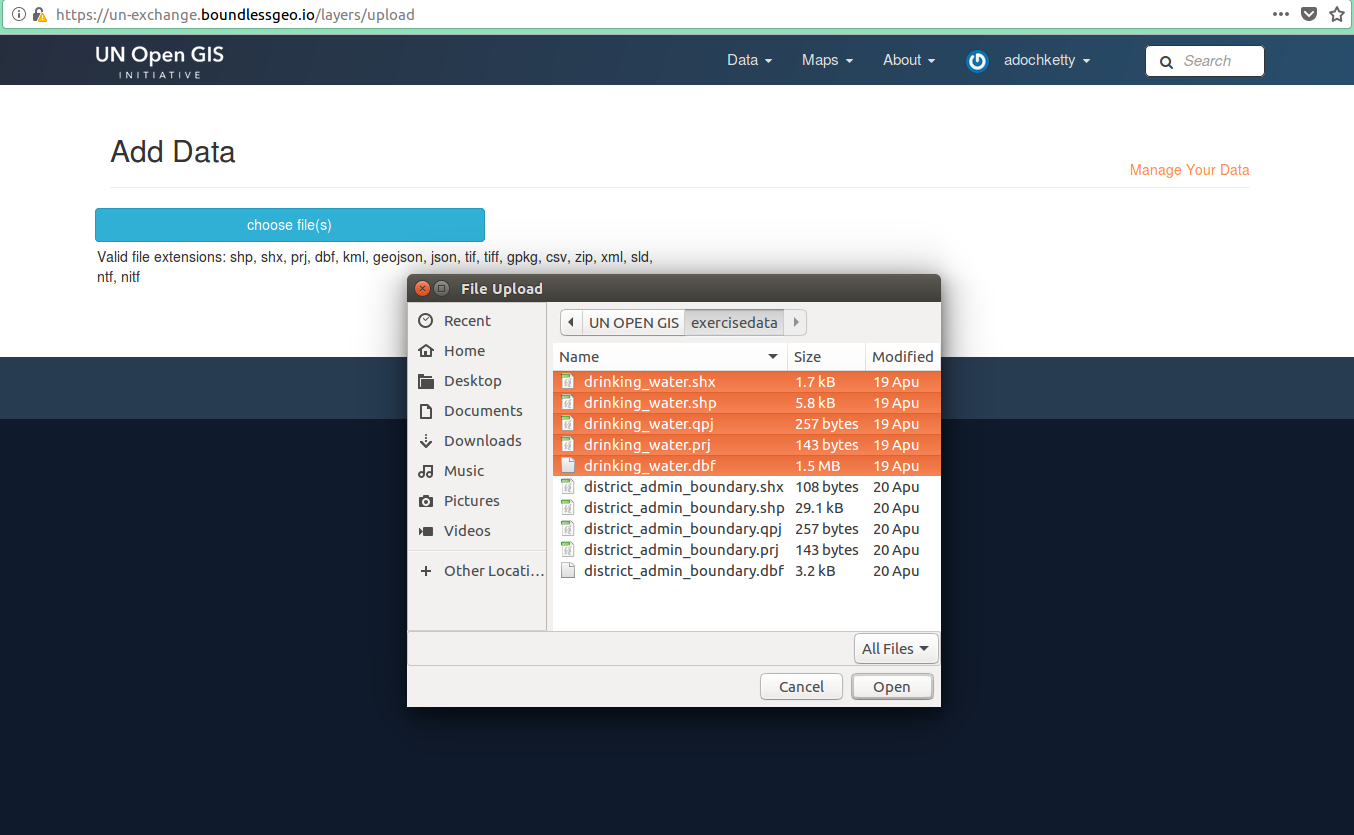
Task: Expand the adochketty user dropdown
Action: [x=1046, y=60]
